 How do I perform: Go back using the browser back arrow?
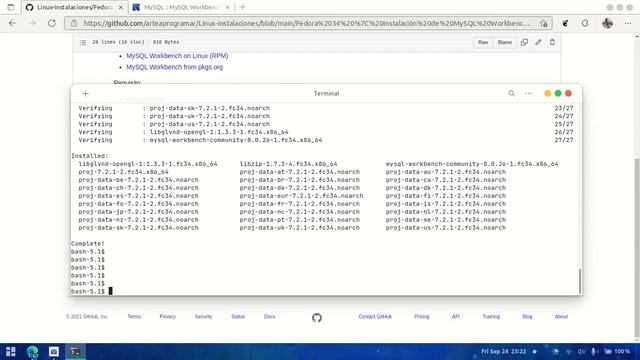tap(12, 23)
